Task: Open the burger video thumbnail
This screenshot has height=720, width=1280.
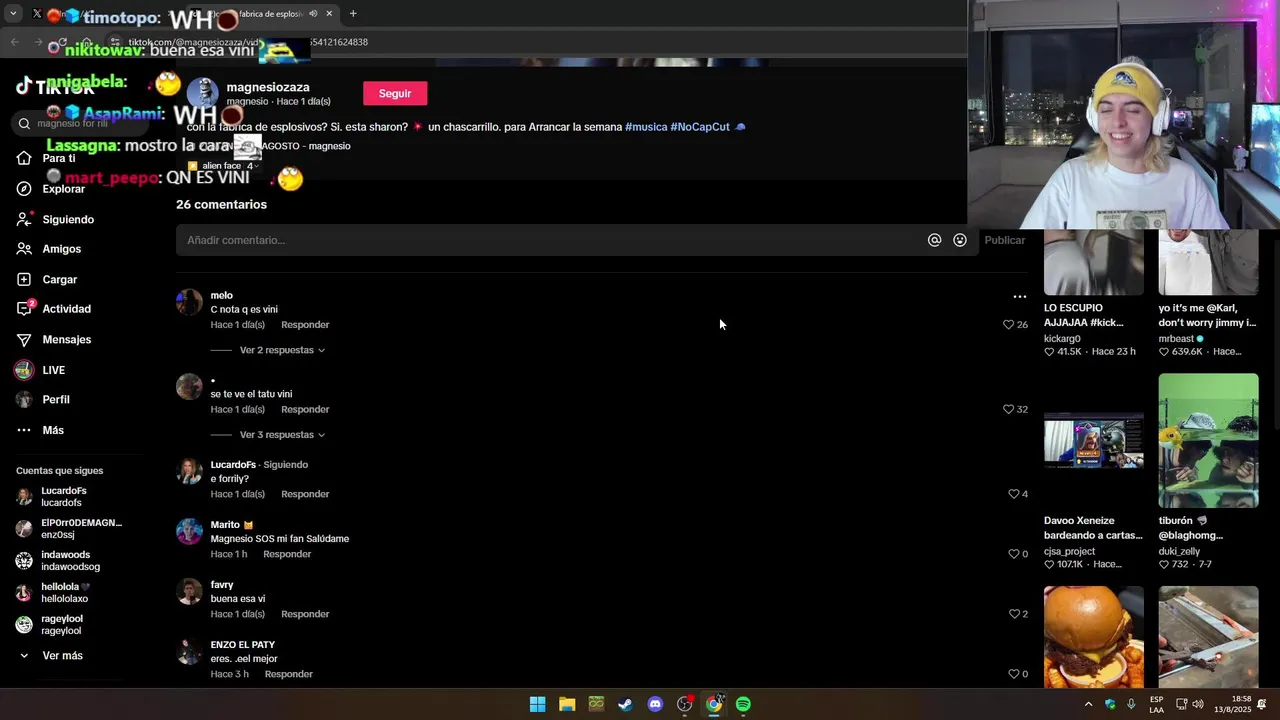Action: pyautogui.click(x=1094, y=637)
